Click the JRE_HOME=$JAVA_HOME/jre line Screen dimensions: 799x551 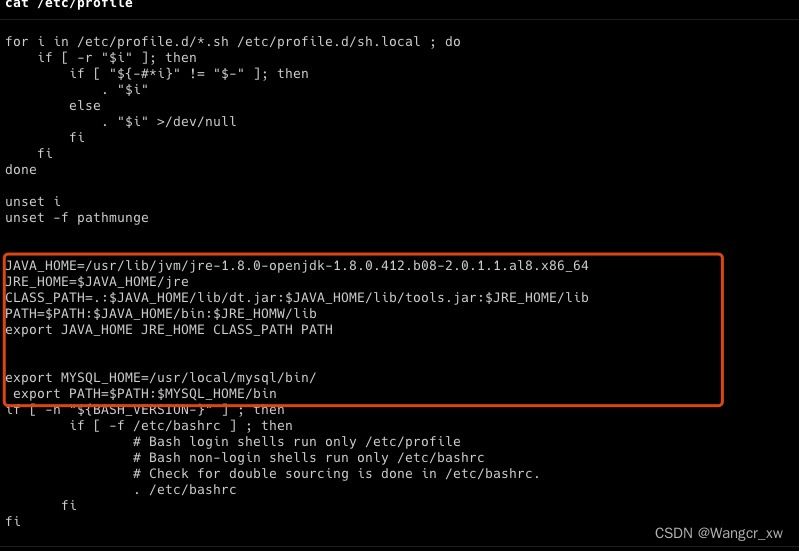97,281
